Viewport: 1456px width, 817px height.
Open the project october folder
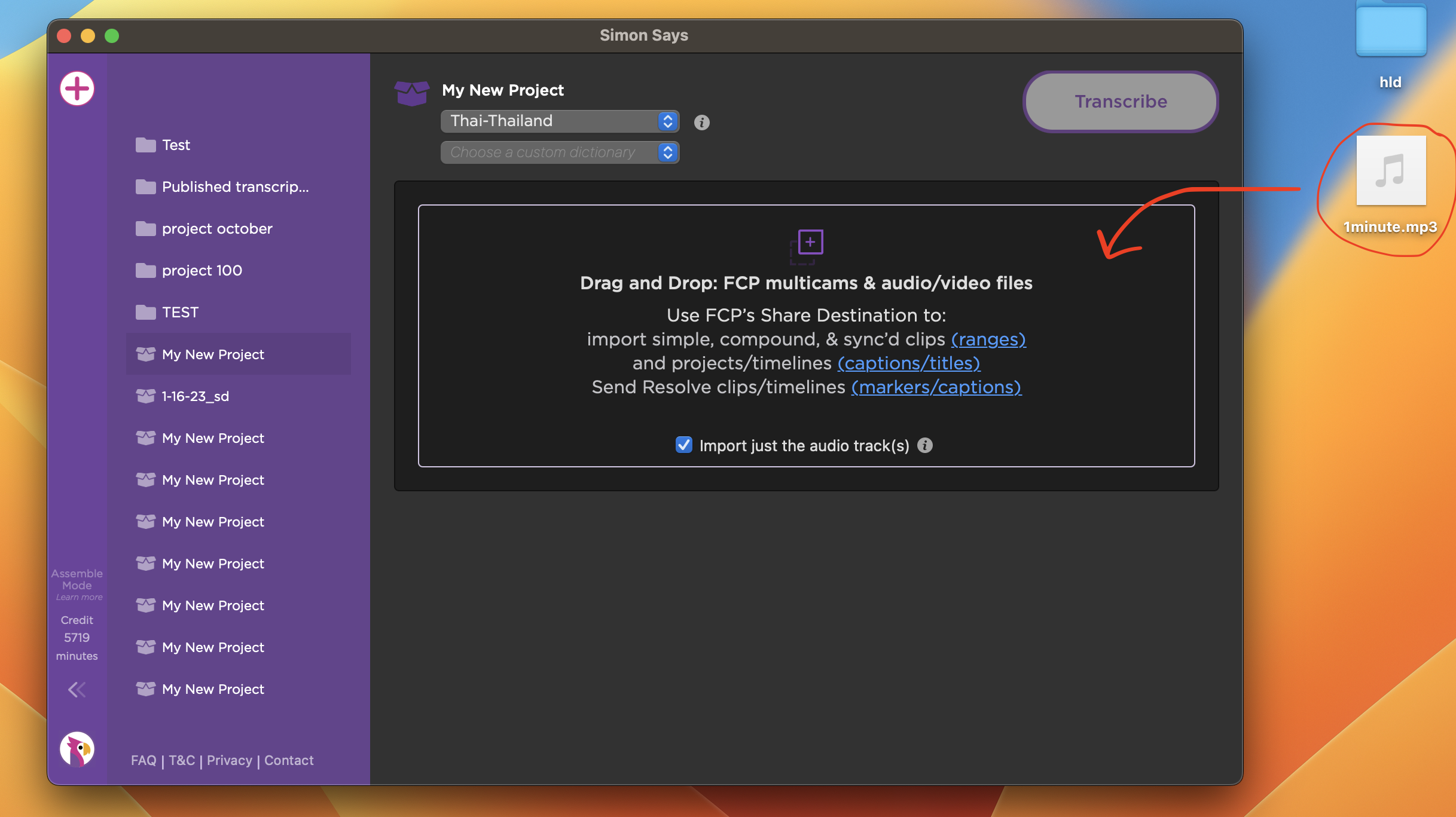coord(239,228)
